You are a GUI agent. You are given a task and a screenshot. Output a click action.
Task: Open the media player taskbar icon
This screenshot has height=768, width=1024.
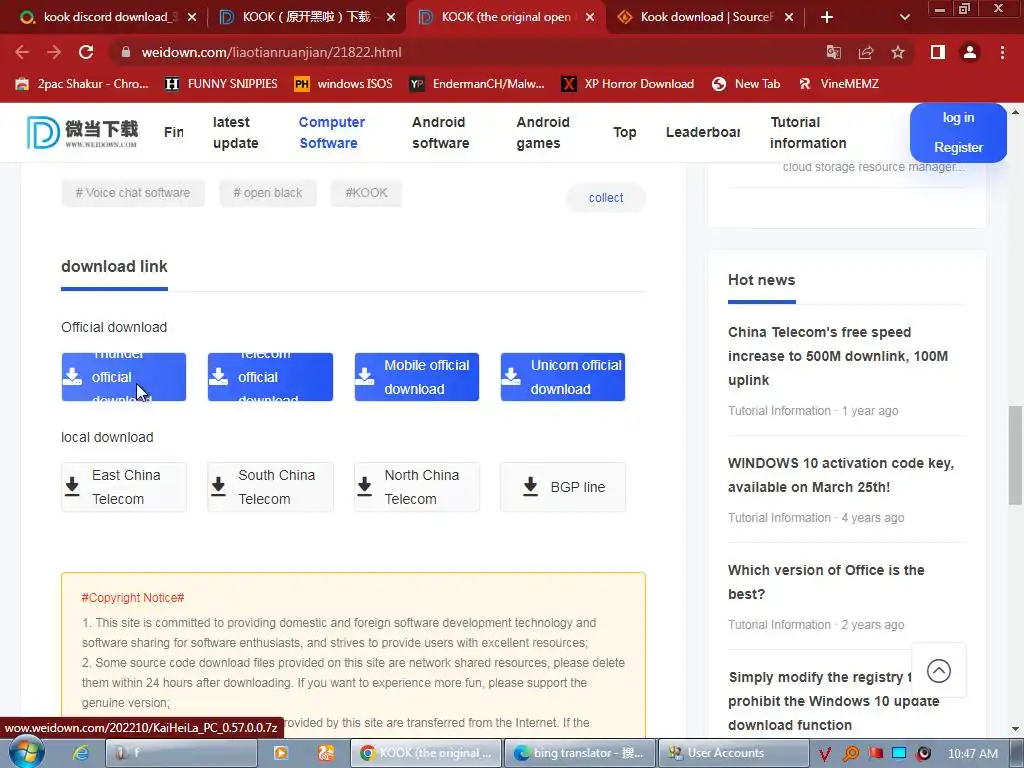(x=281, y=753)
